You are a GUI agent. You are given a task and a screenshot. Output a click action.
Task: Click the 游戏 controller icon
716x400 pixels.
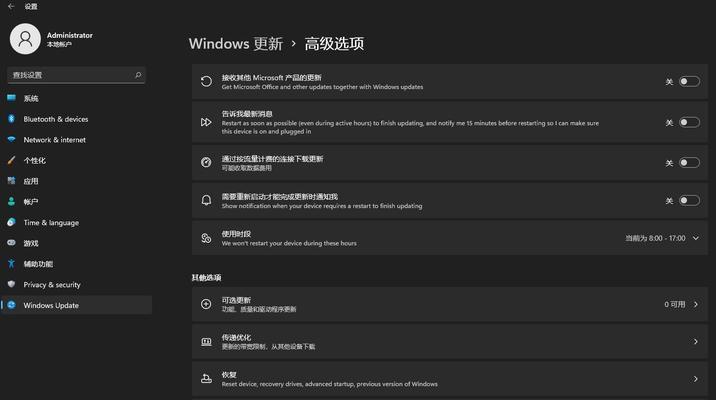pyautogui.click(x=11, y=243)
